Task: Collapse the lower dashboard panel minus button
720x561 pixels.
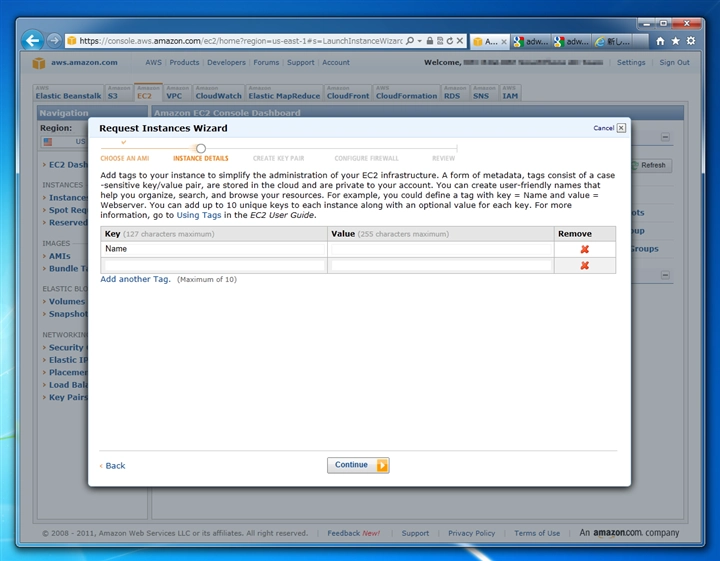Action: point(665,275)
